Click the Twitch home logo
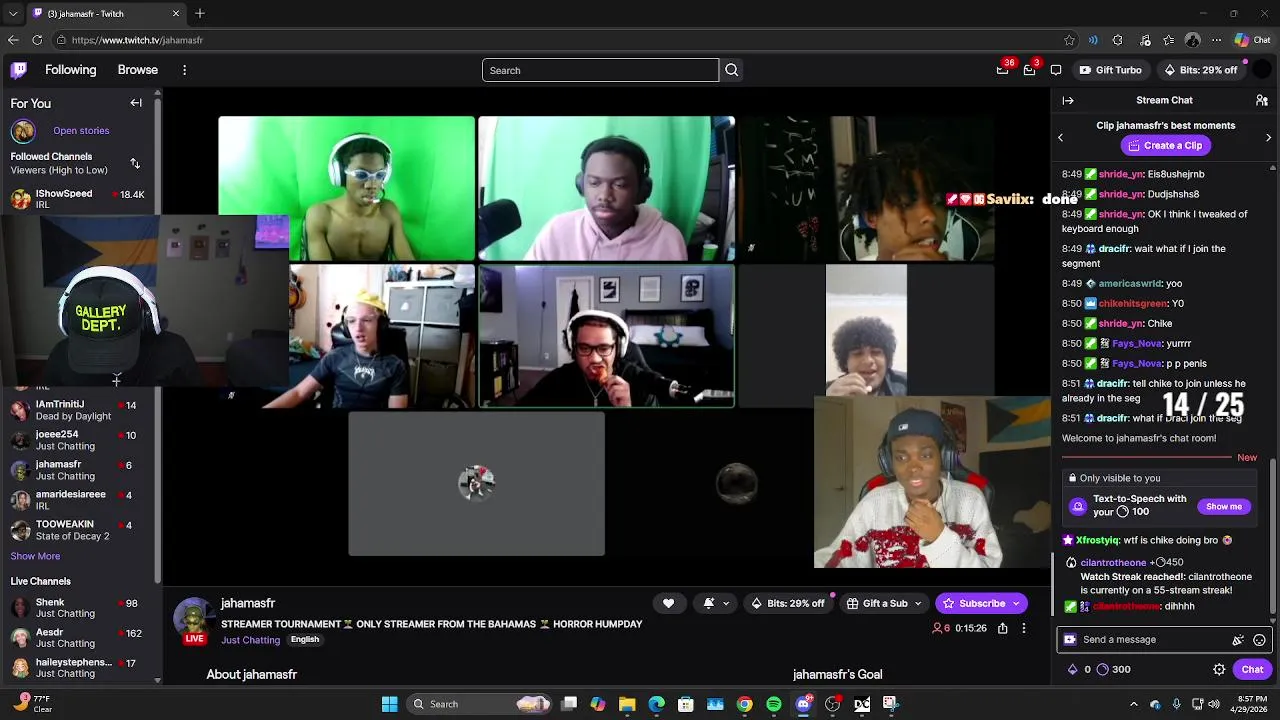 (x=19, y=70)
